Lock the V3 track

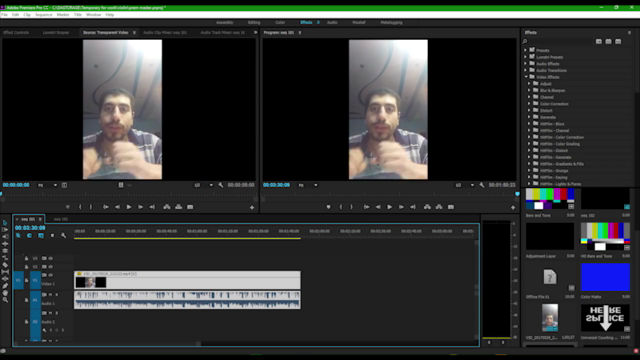27,258
